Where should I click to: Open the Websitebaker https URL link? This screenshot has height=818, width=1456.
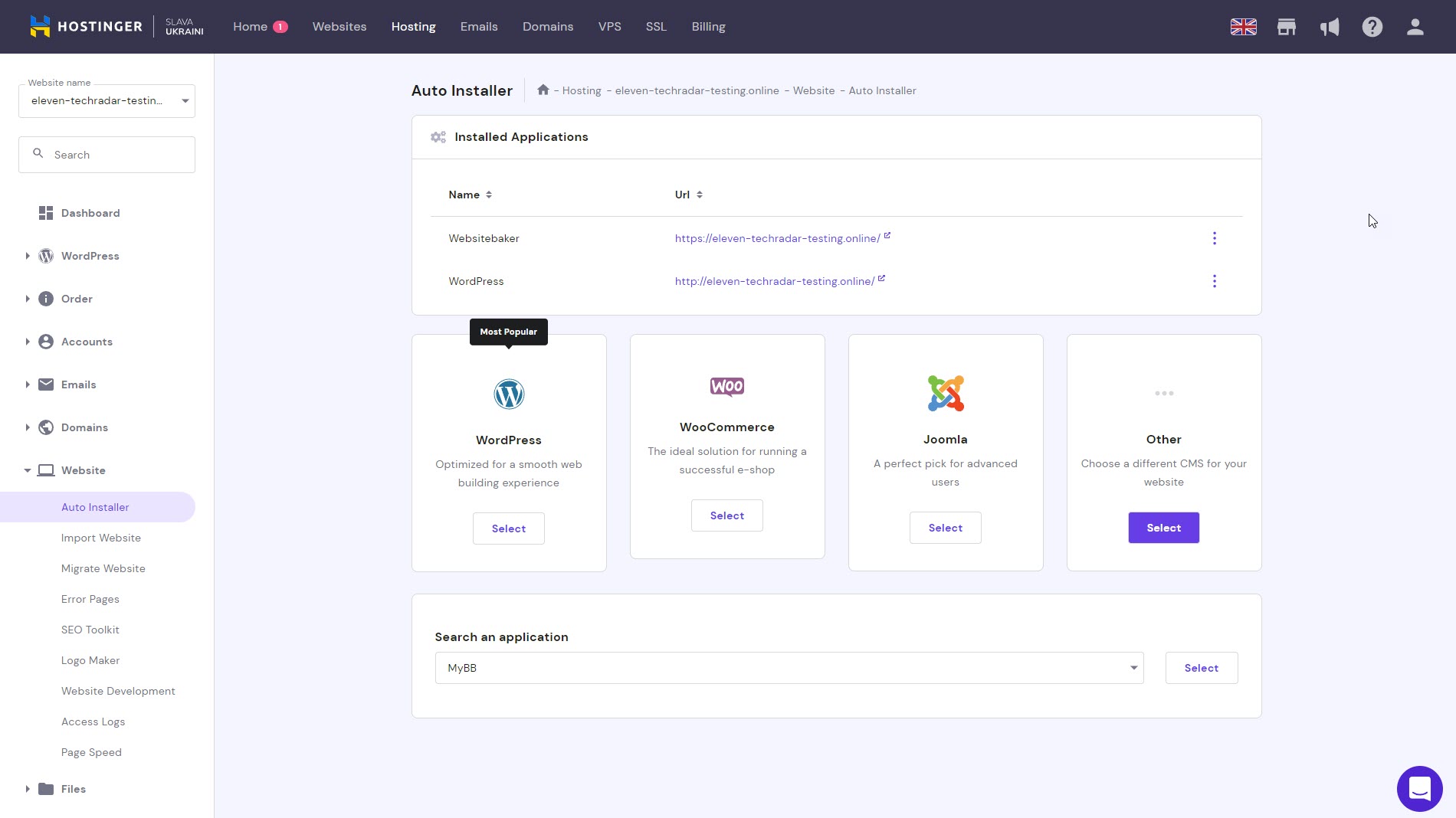pyautogui.click(x=777, y=238)
